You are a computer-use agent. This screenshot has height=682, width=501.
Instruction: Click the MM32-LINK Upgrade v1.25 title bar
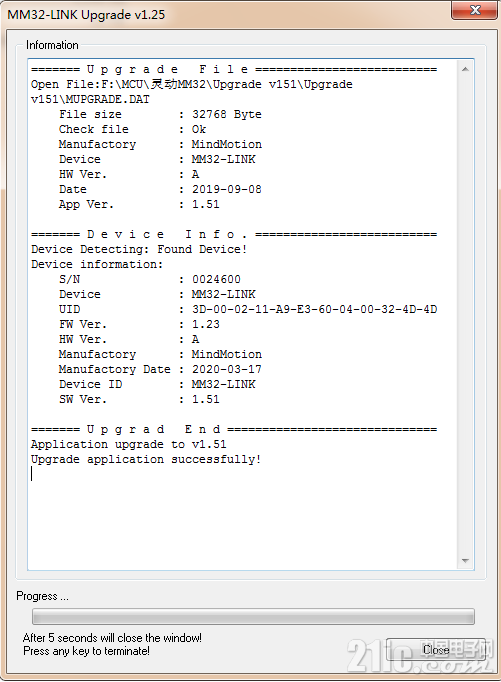click(x=226, y=14)
